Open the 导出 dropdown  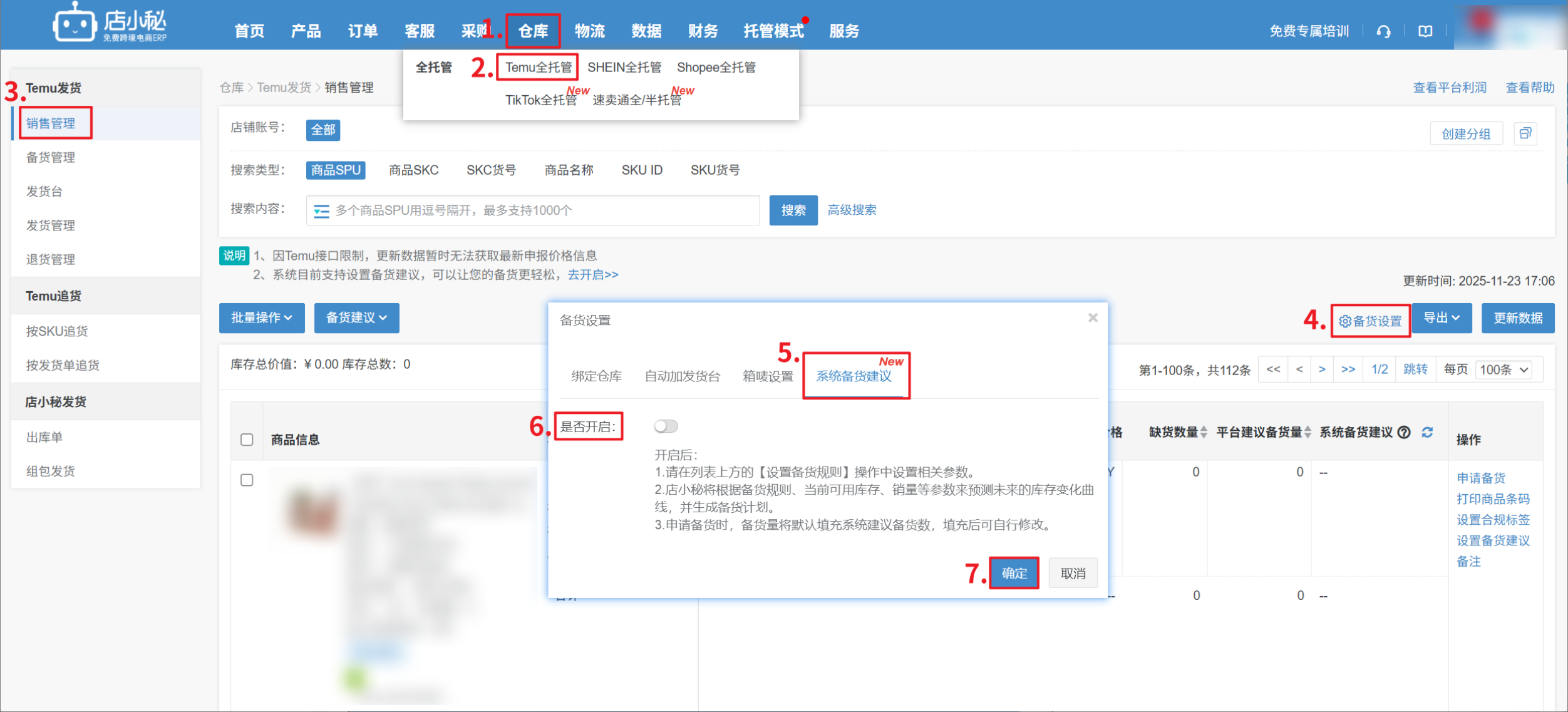click(x=1442, y=317)
